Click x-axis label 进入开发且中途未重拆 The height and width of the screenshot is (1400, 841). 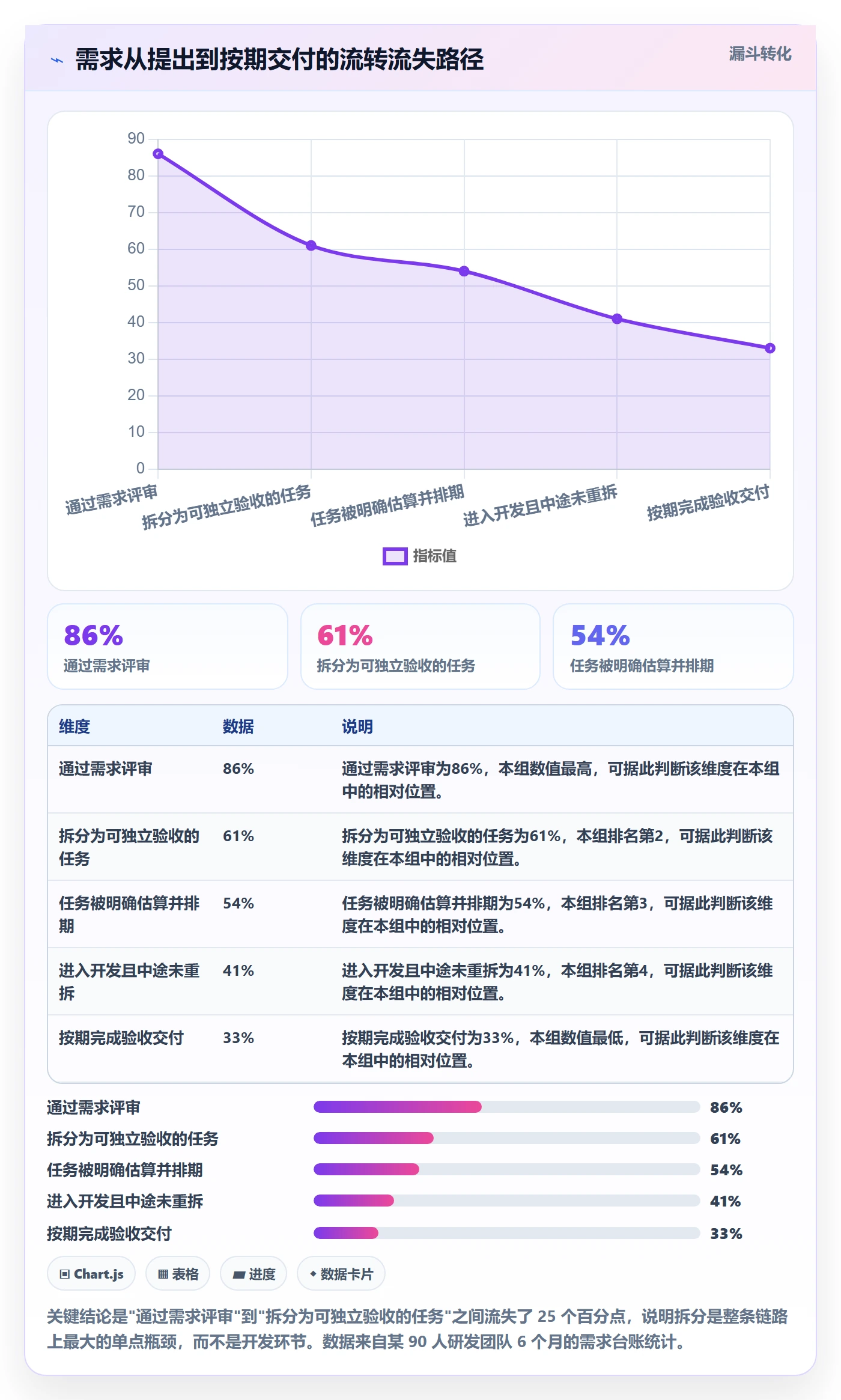pos(541,505)
